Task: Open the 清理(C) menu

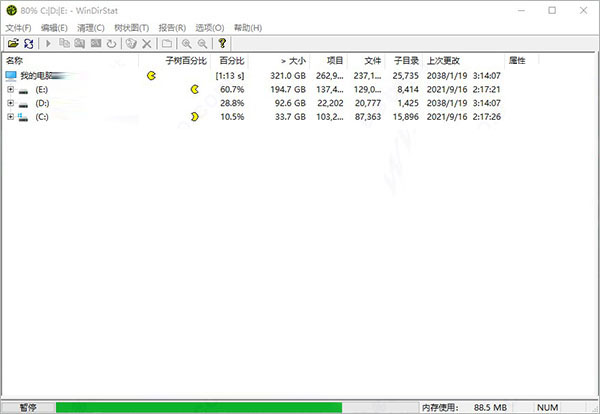Action: click(91, 28)
